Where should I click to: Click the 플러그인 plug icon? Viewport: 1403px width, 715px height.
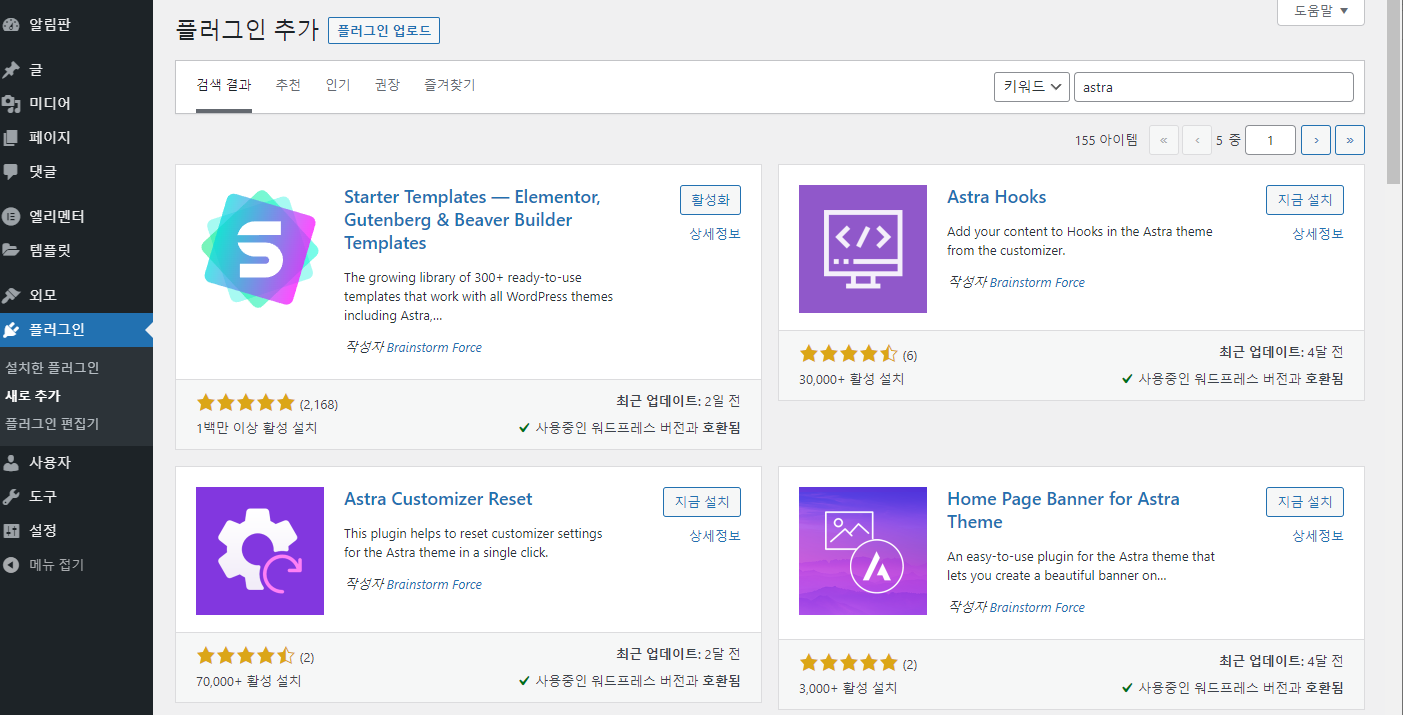[x=11, y=330]
